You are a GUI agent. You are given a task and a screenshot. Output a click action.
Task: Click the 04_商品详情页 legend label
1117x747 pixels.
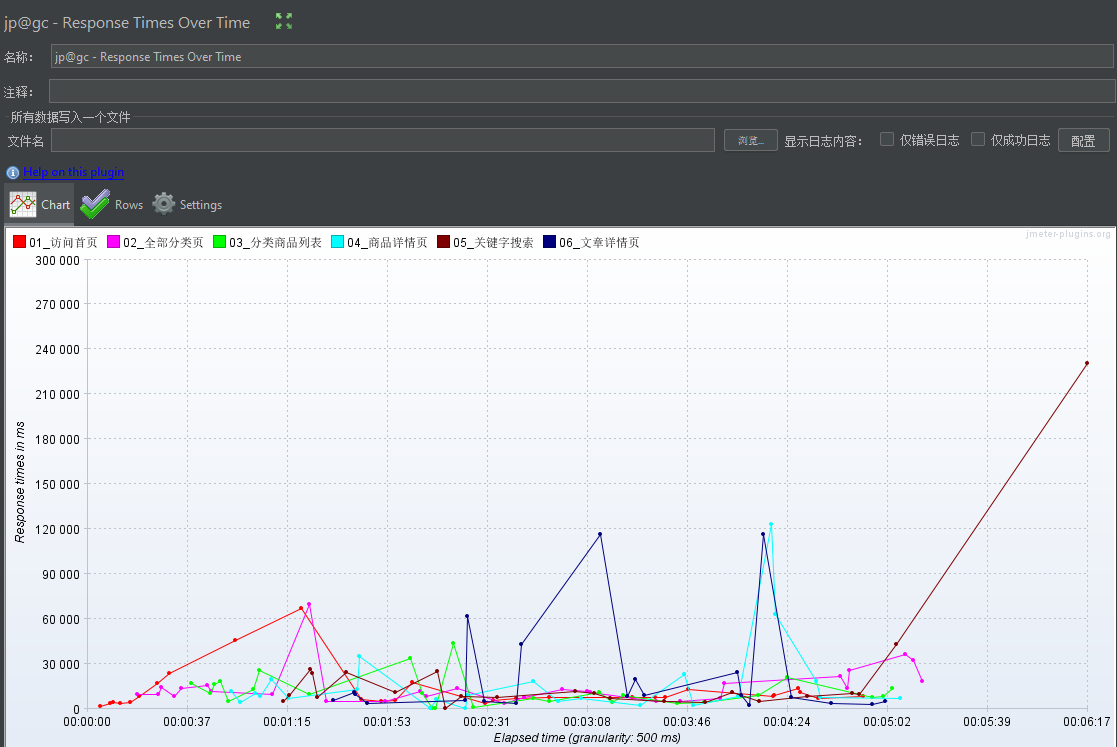click(x=387, y=242)
